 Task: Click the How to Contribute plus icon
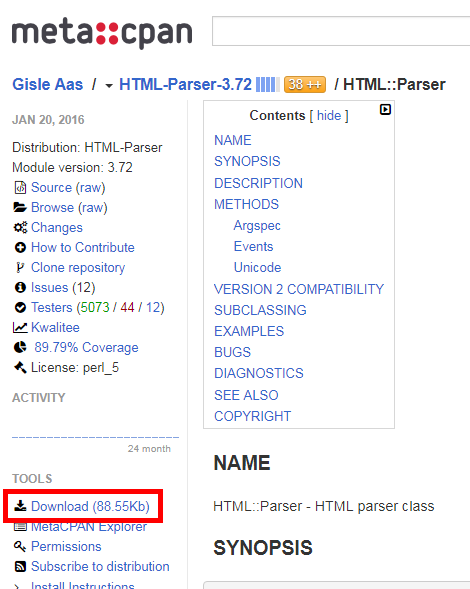click(x=20, y=248)
